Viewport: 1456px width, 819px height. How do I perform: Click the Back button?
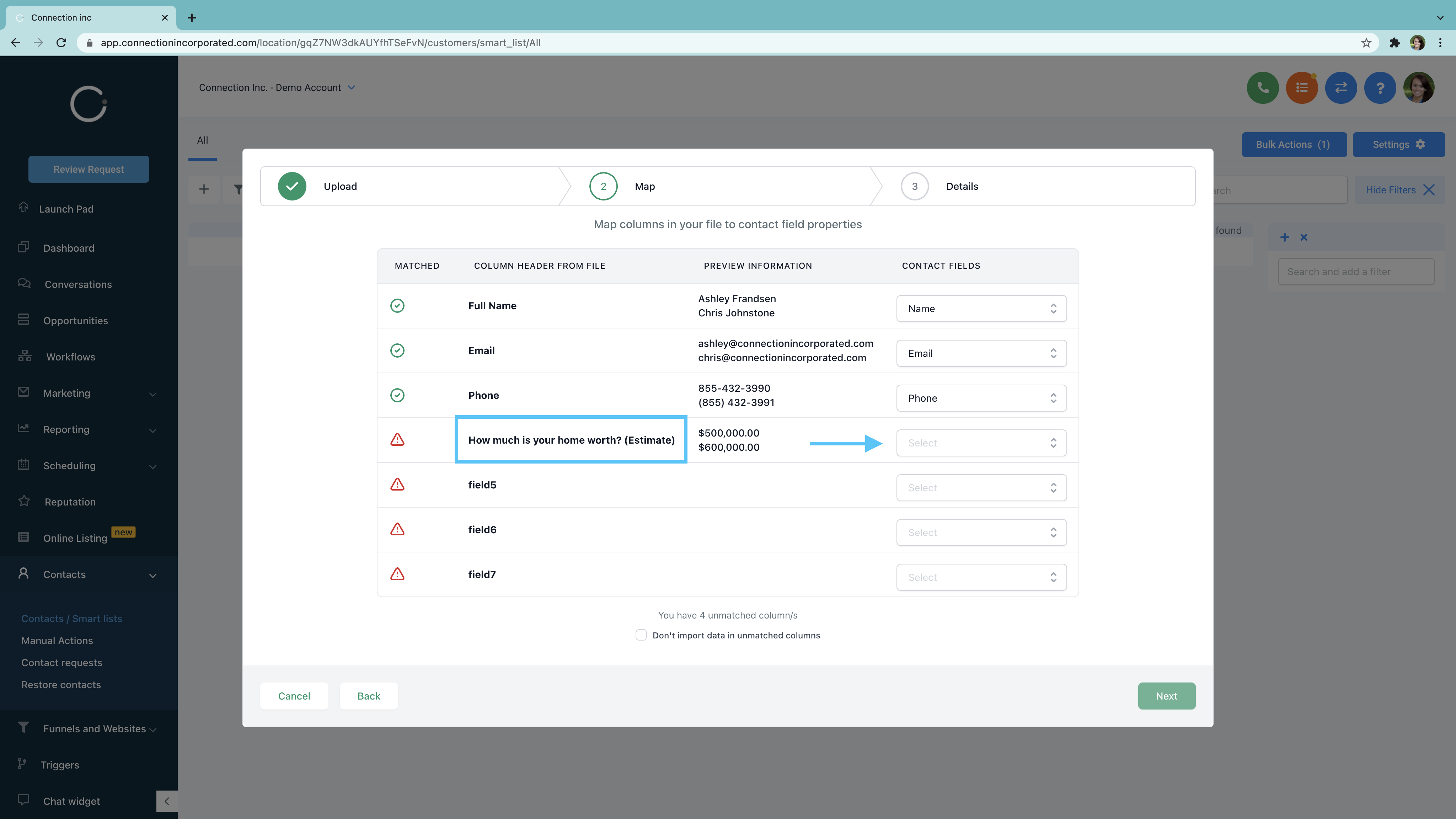click(x=369, y=696)
